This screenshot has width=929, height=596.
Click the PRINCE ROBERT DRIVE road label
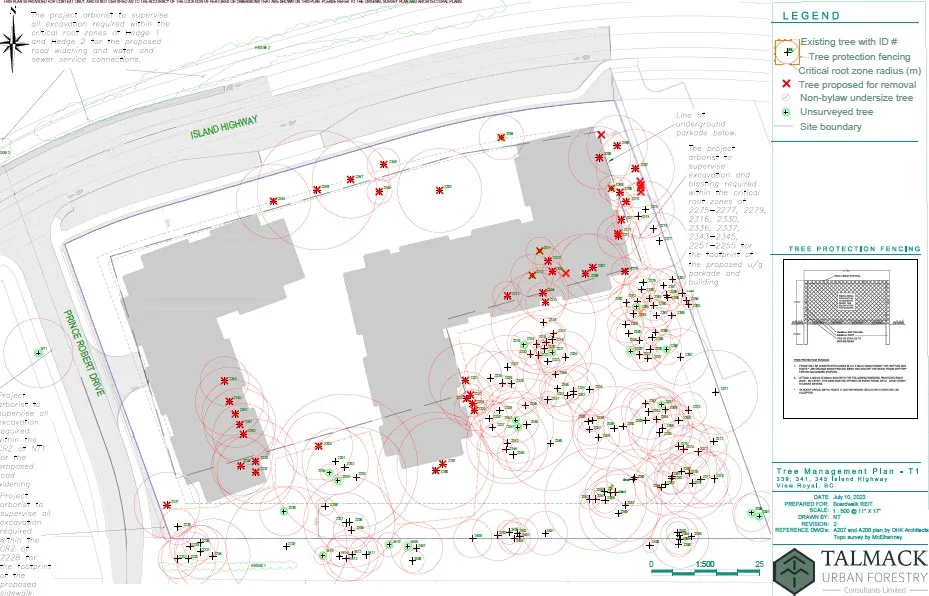tap(85, 353)
